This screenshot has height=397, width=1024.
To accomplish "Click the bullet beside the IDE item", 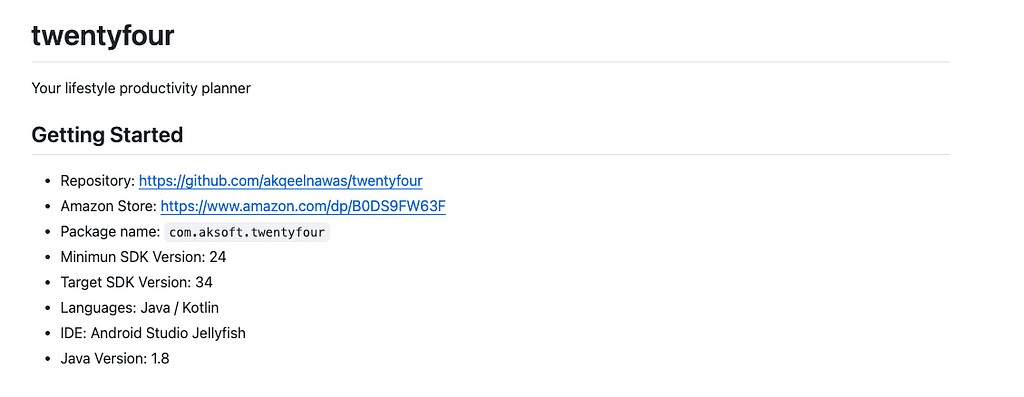I will coord(47,334).
